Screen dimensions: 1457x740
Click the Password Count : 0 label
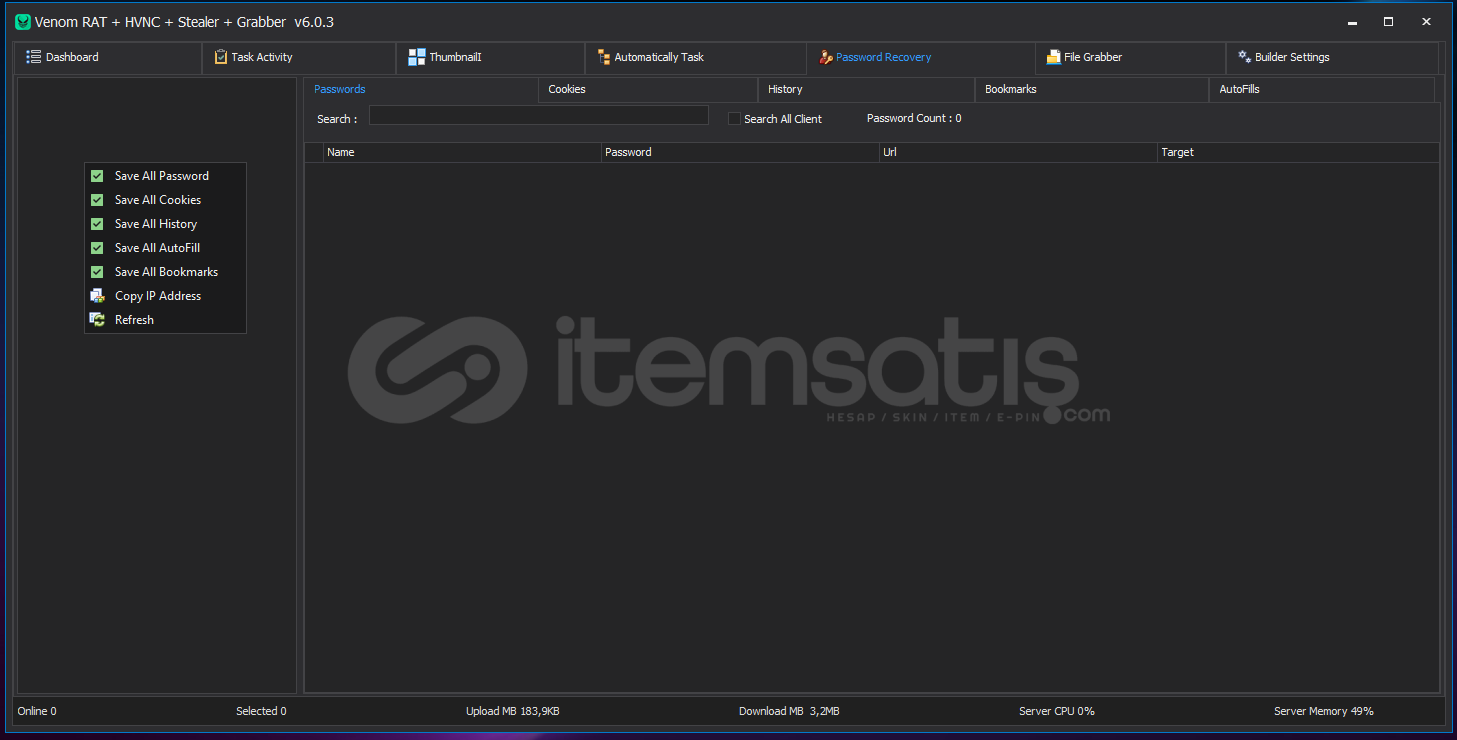click(914, 119)
